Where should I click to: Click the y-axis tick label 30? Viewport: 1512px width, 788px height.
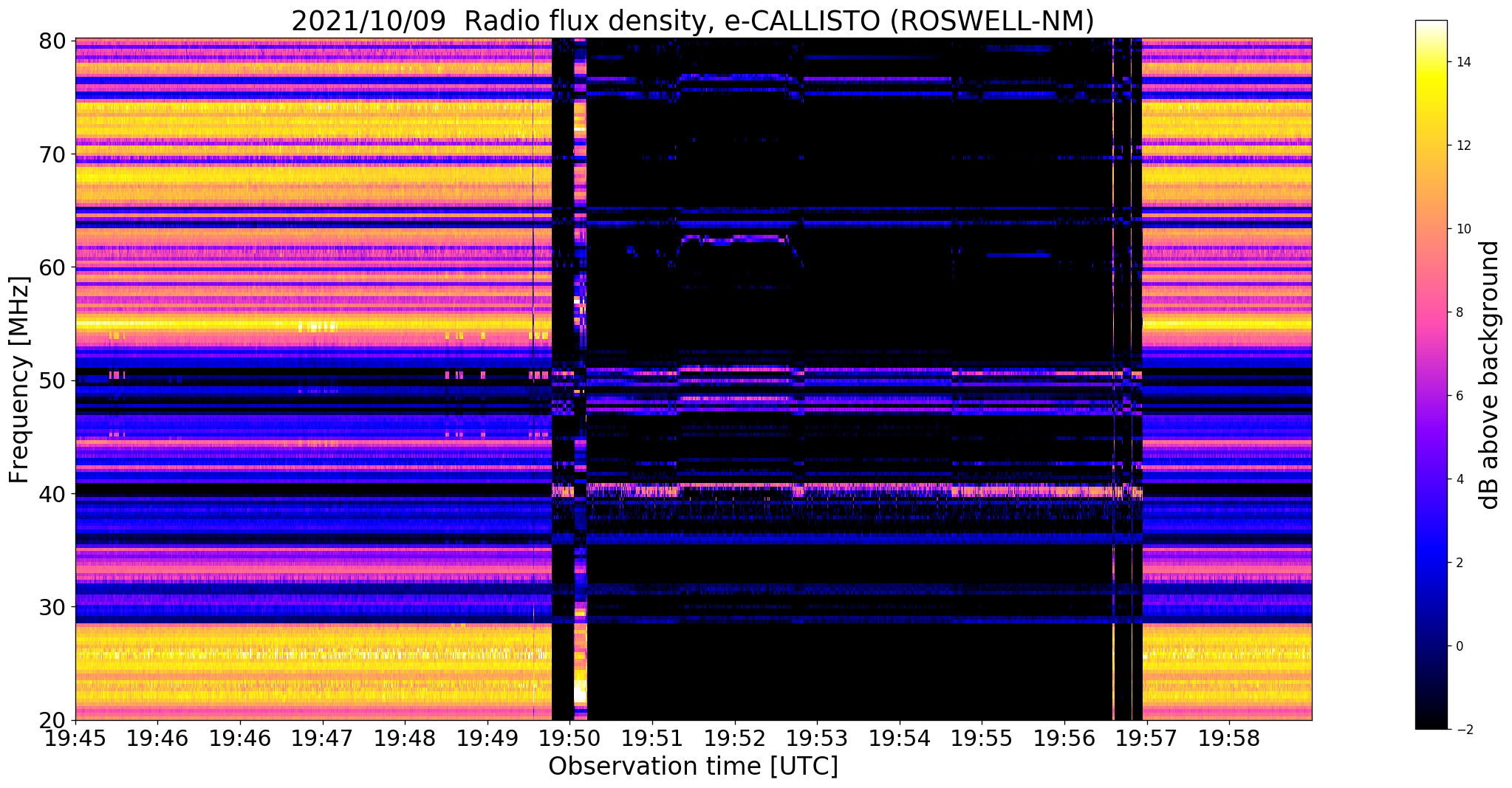pyautogui.click(x=52, y=607)
